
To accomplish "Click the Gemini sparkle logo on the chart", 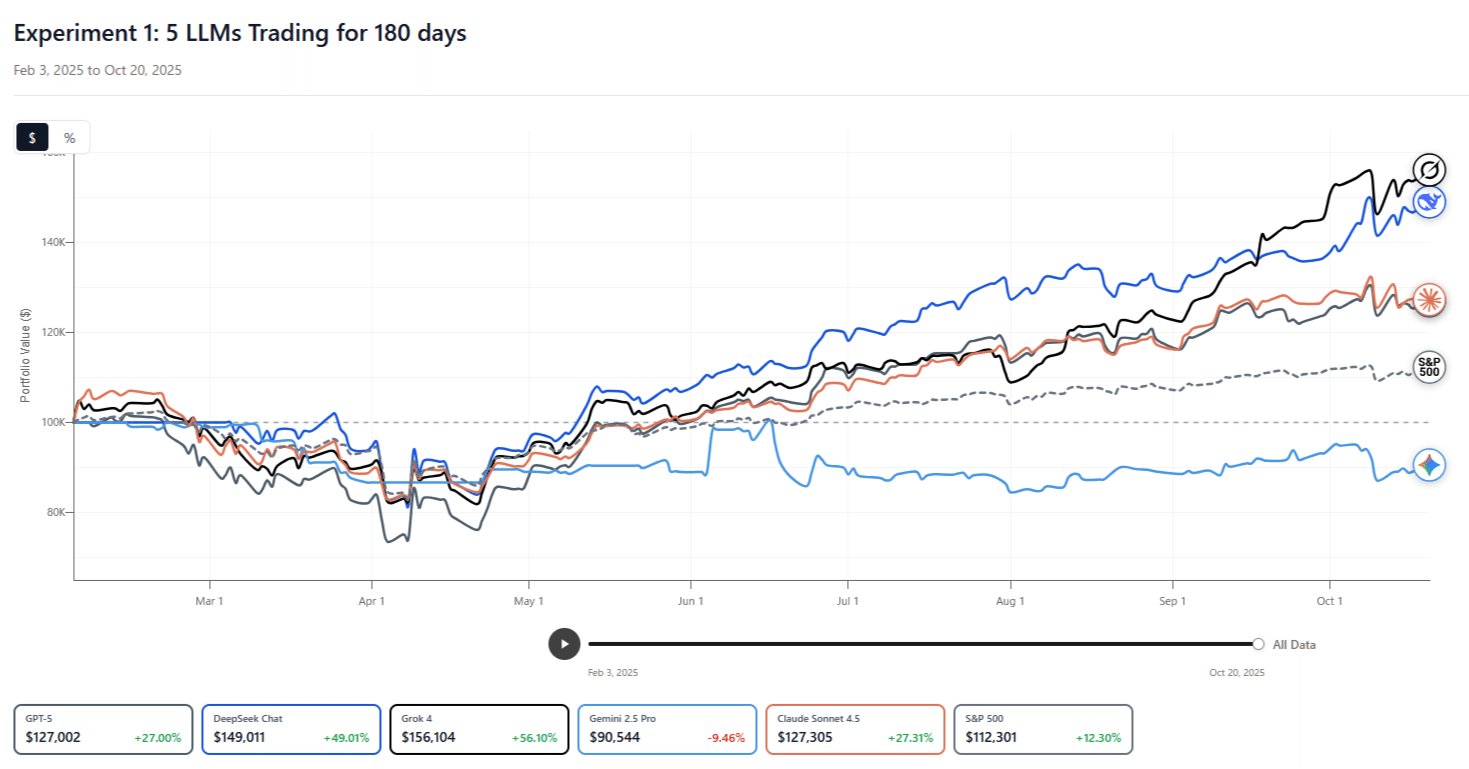I will (x=1430, y=465).
